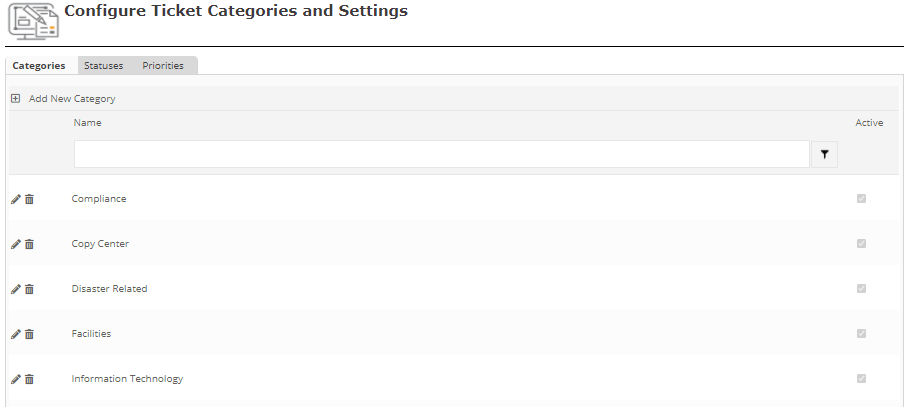Switch to the Priorities tab
This screenshot has height=407, width=904.
(x=163, y=66)
